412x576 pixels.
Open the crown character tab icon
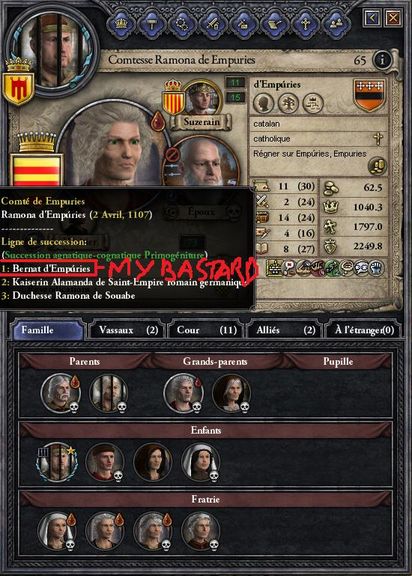pos(121,24)
